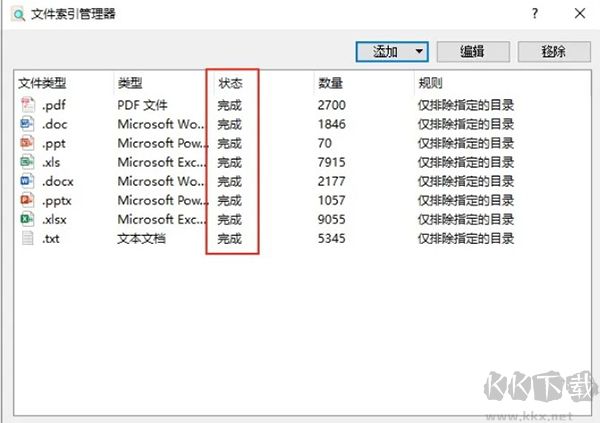Select the .xls file type entry
Image resolution: width=600 pixels, height=423 pixels.
coord(51,162)
